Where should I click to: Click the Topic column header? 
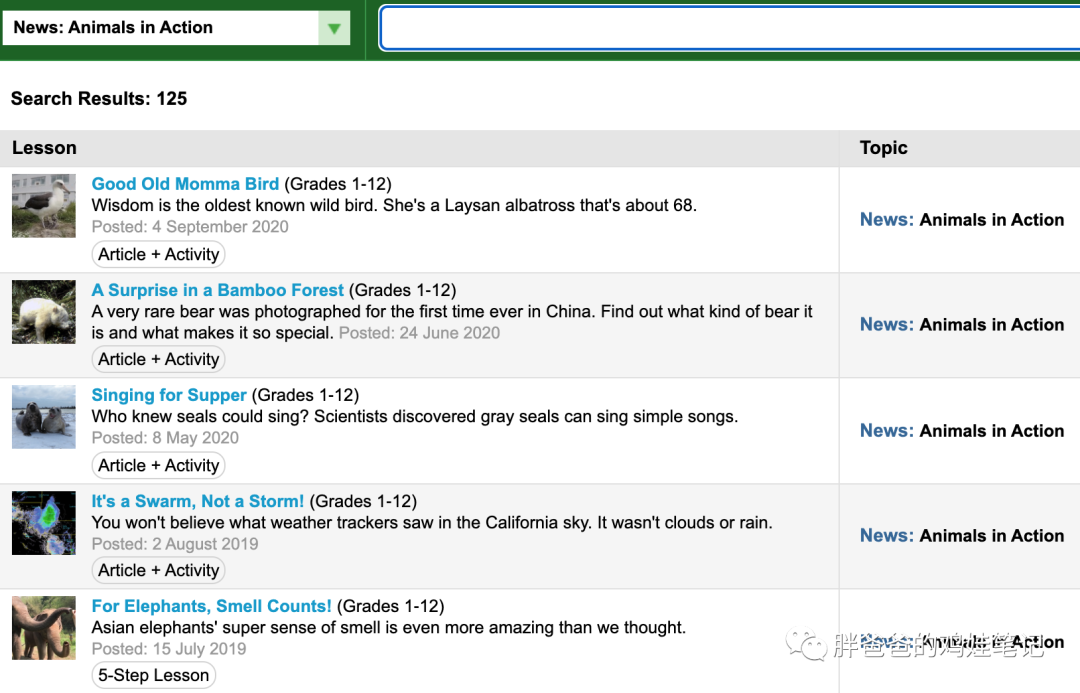(x=884, y=148)
